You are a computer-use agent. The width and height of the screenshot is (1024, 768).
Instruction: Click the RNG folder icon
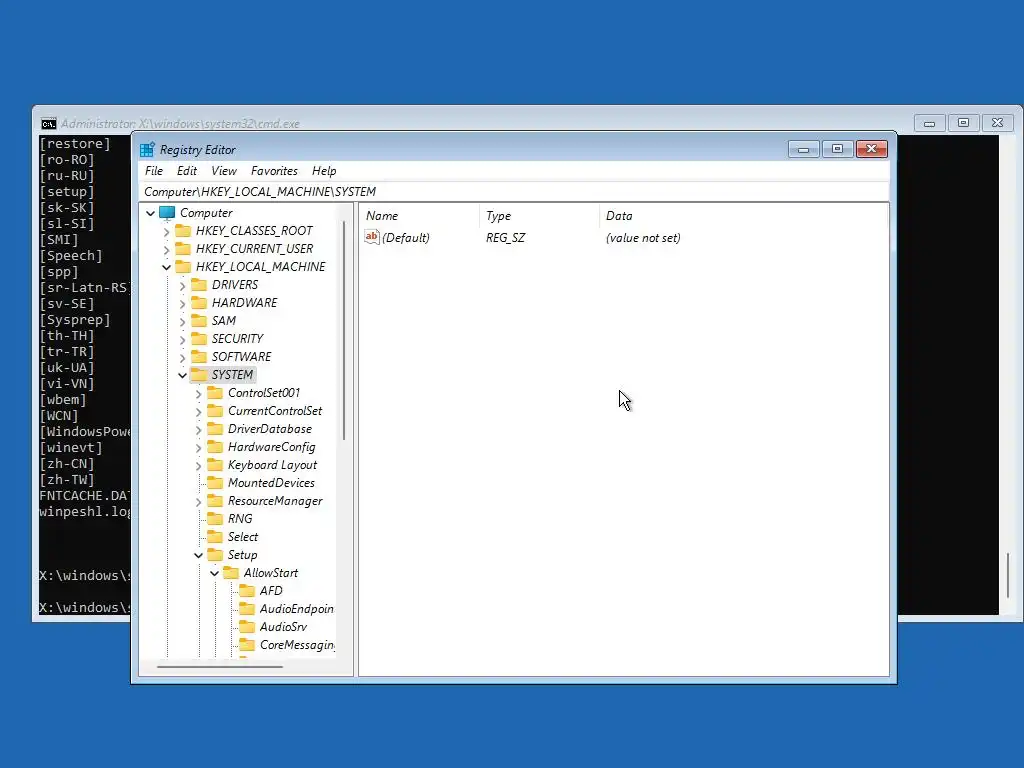coord(215,518)
